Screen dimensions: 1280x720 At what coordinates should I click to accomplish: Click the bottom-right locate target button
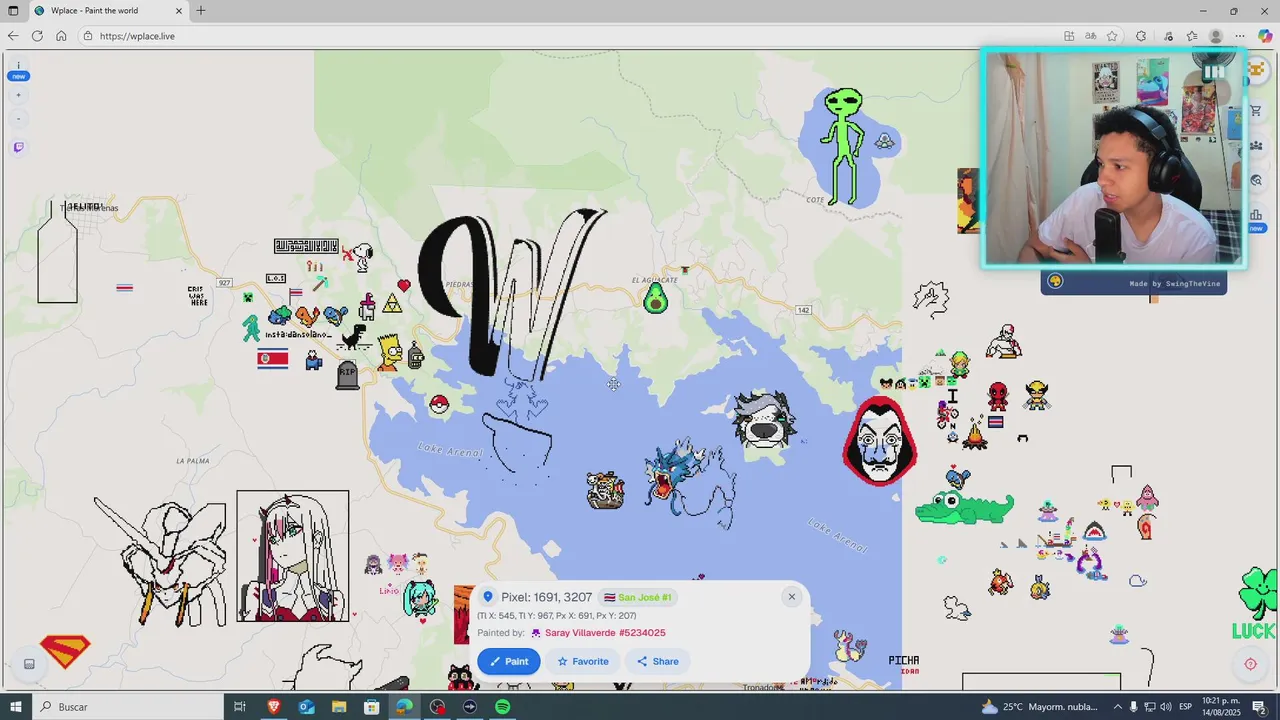1250,664
